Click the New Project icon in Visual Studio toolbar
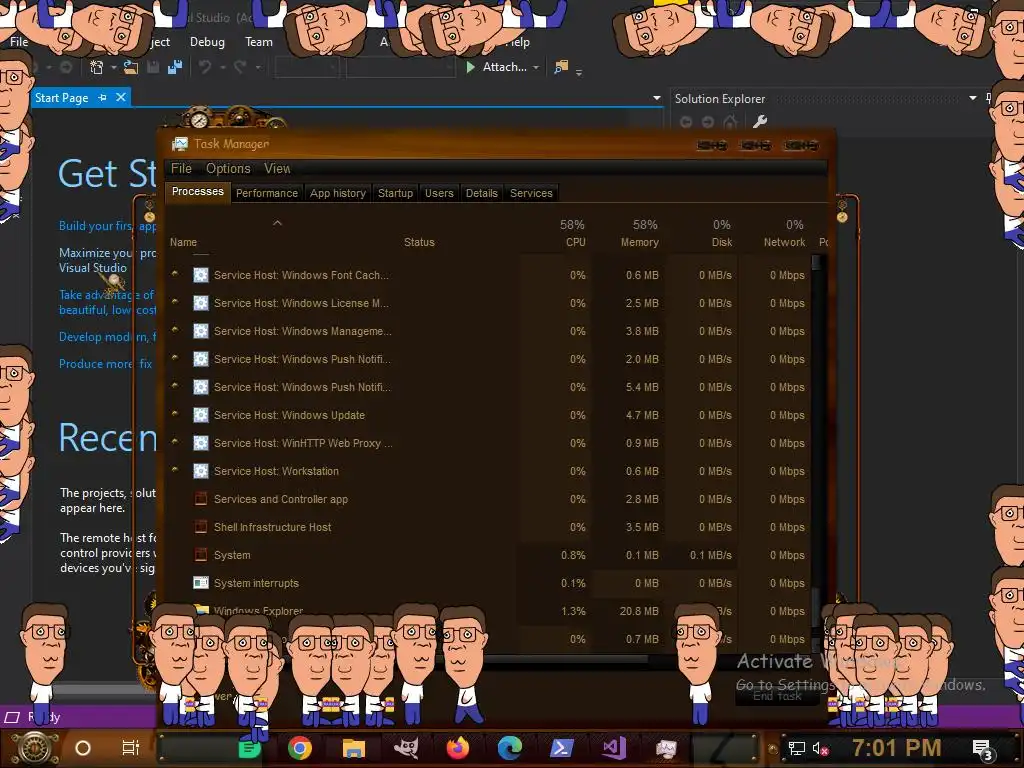 (x=97, y=67)
